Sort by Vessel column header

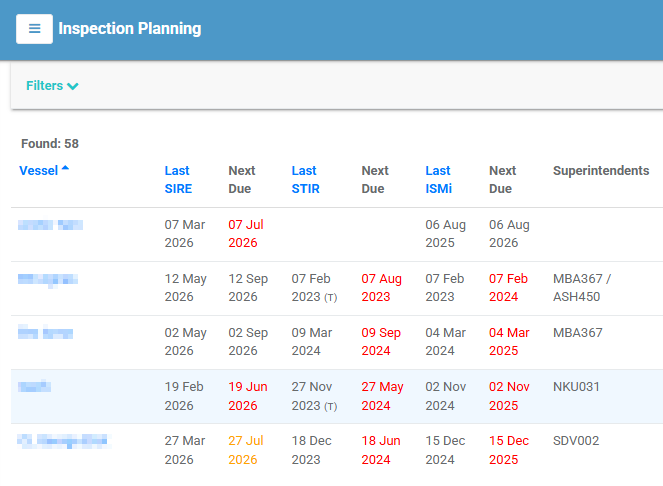coord(38,170)
